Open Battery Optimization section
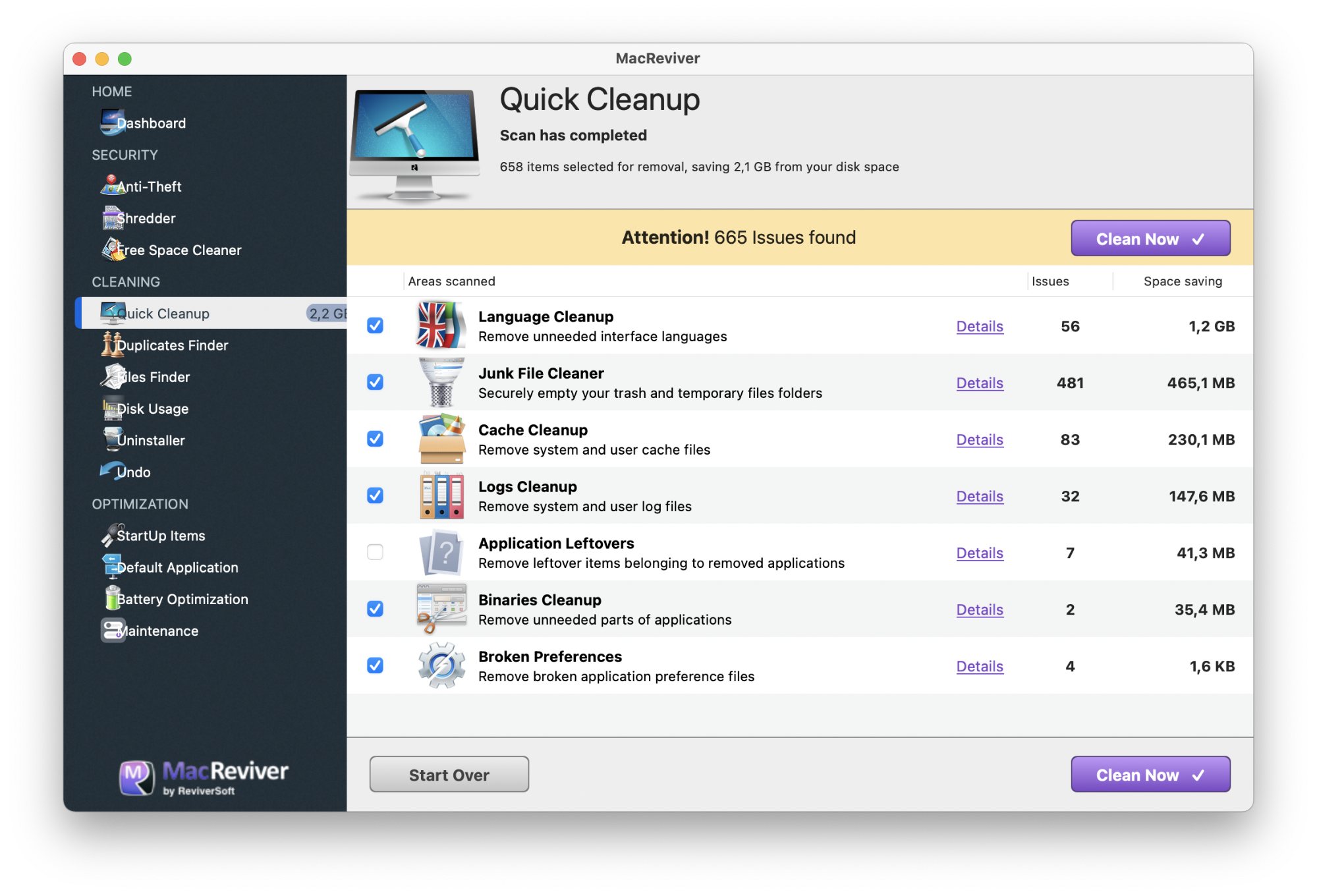Screen dimensions: 1317x896 click(x=182, y=599)
